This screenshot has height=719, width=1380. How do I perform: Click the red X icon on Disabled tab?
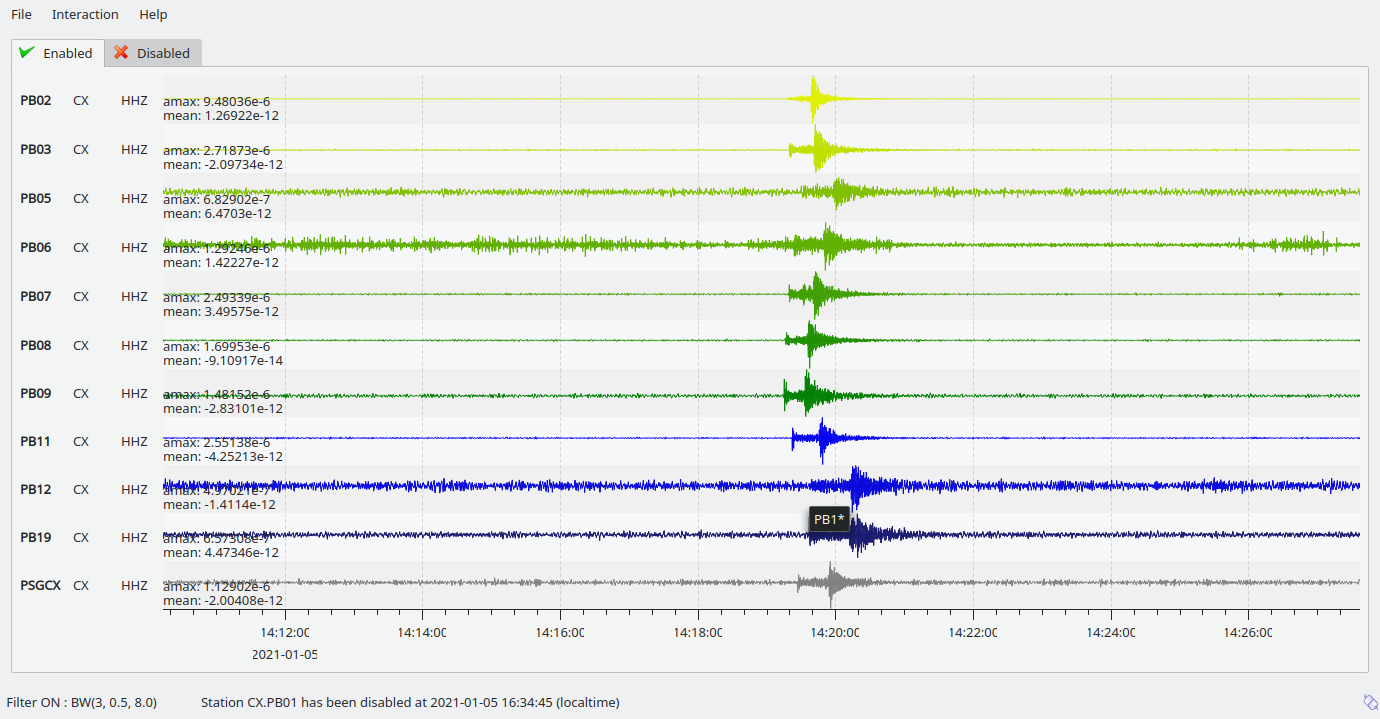point(121,53)
